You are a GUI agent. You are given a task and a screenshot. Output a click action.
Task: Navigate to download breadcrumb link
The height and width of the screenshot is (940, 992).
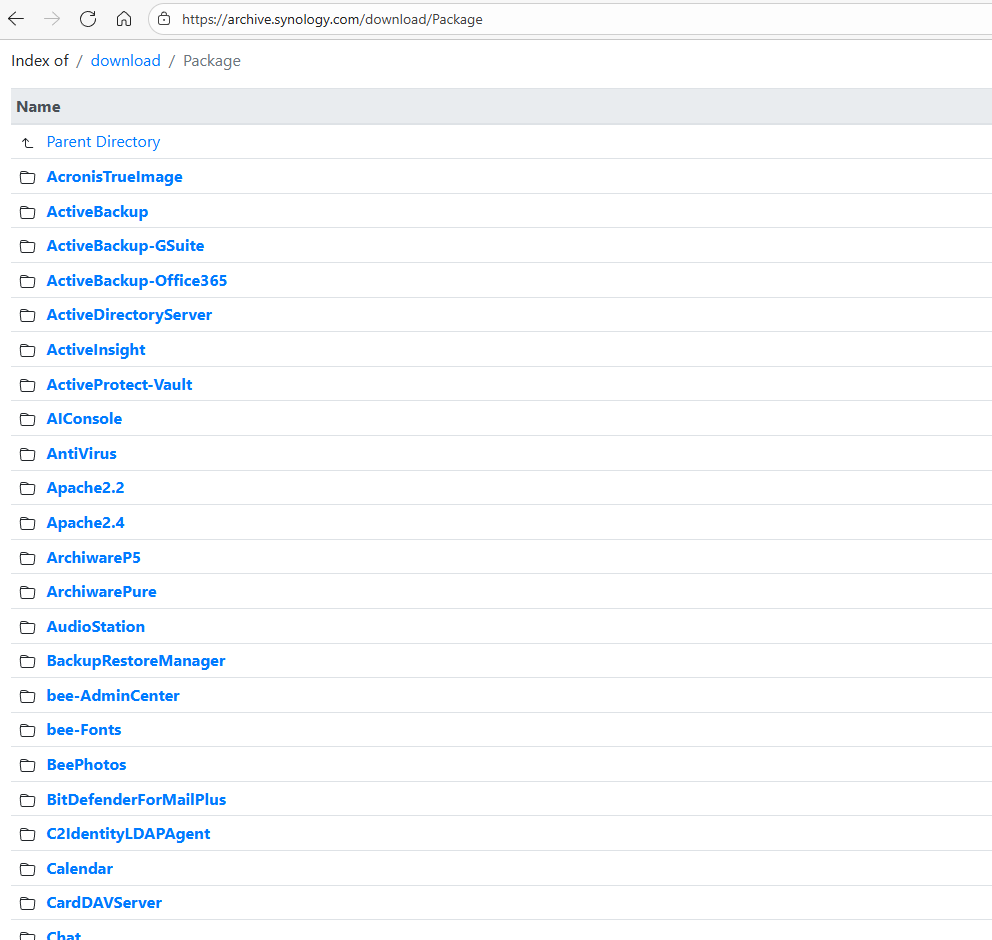(125, 61)
